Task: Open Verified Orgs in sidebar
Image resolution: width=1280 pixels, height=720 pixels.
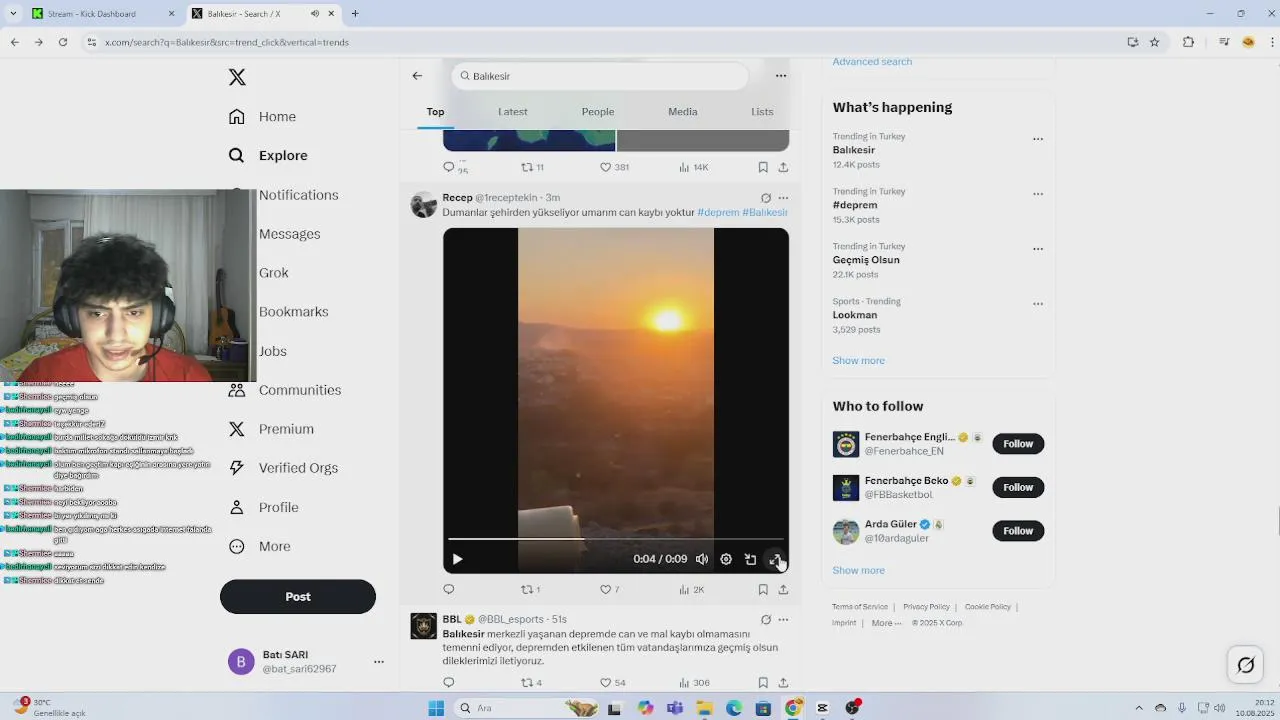Action: click(x=283, y=468)
